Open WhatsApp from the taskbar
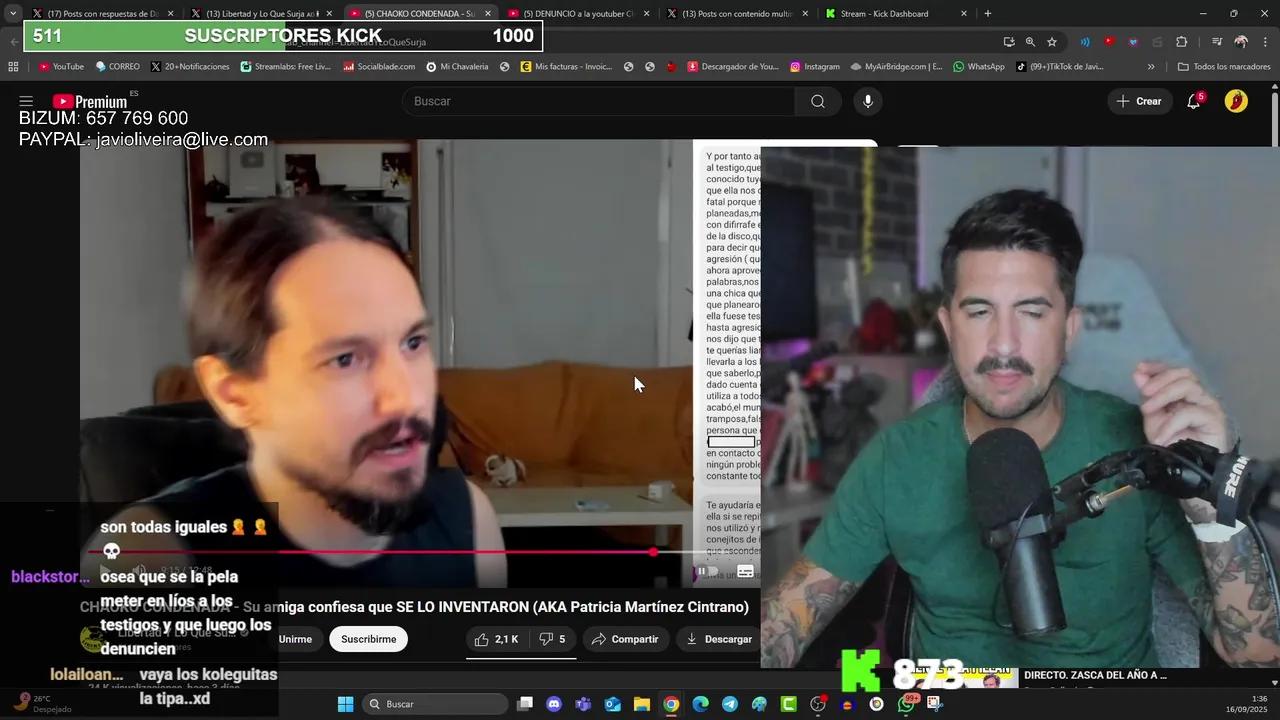This screenshot has height=720, width=1280. click(x=906, y=704)
